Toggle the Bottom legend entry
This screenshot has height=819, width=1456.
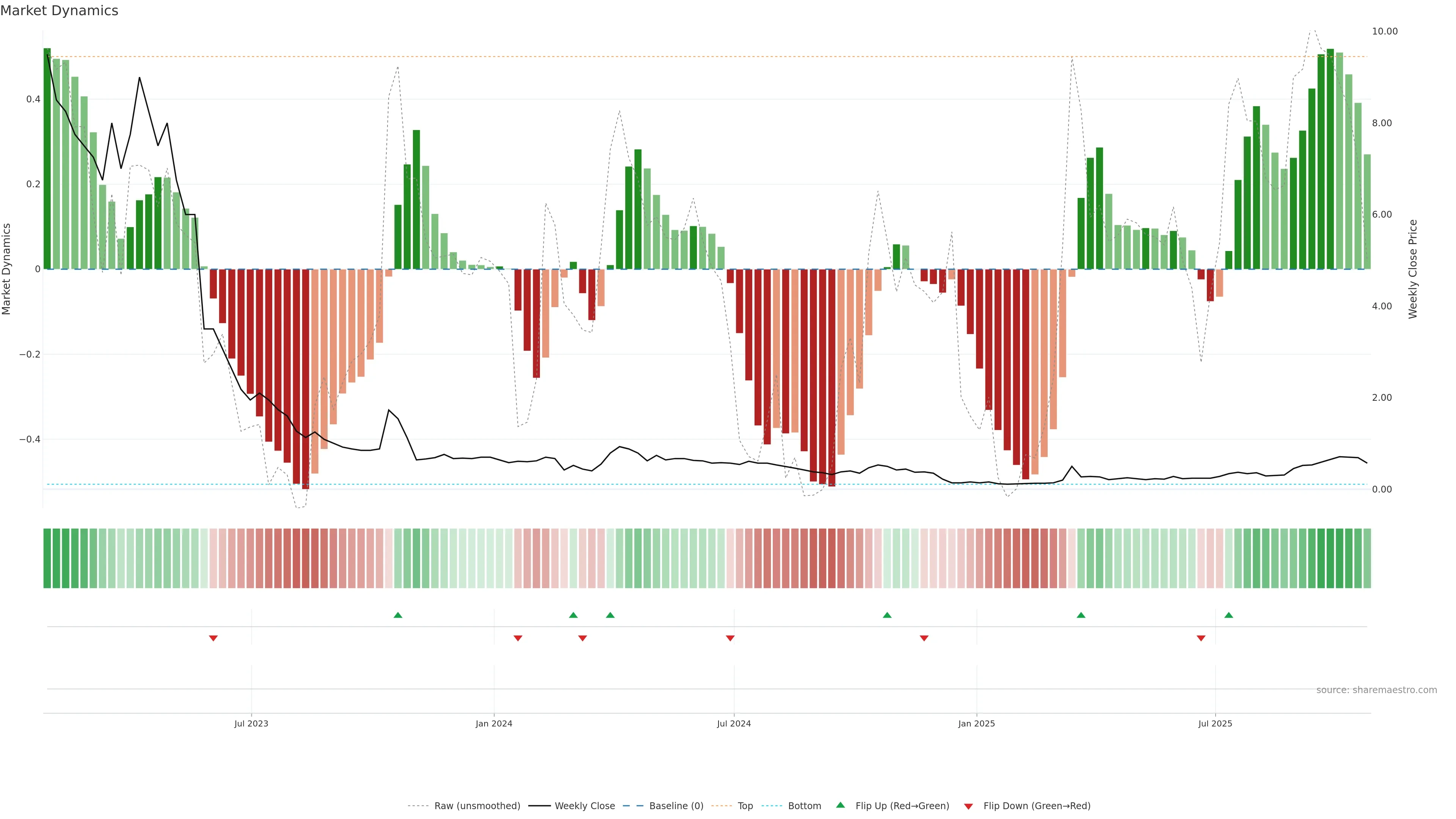pos(804,806)
